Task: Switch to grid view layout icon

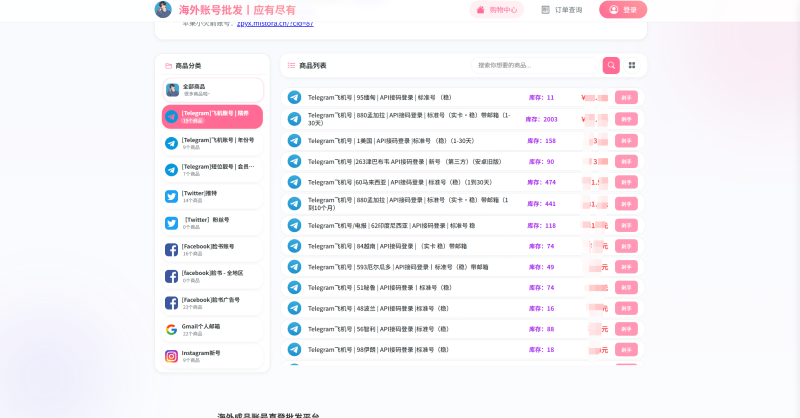Action: click(632, 65)
